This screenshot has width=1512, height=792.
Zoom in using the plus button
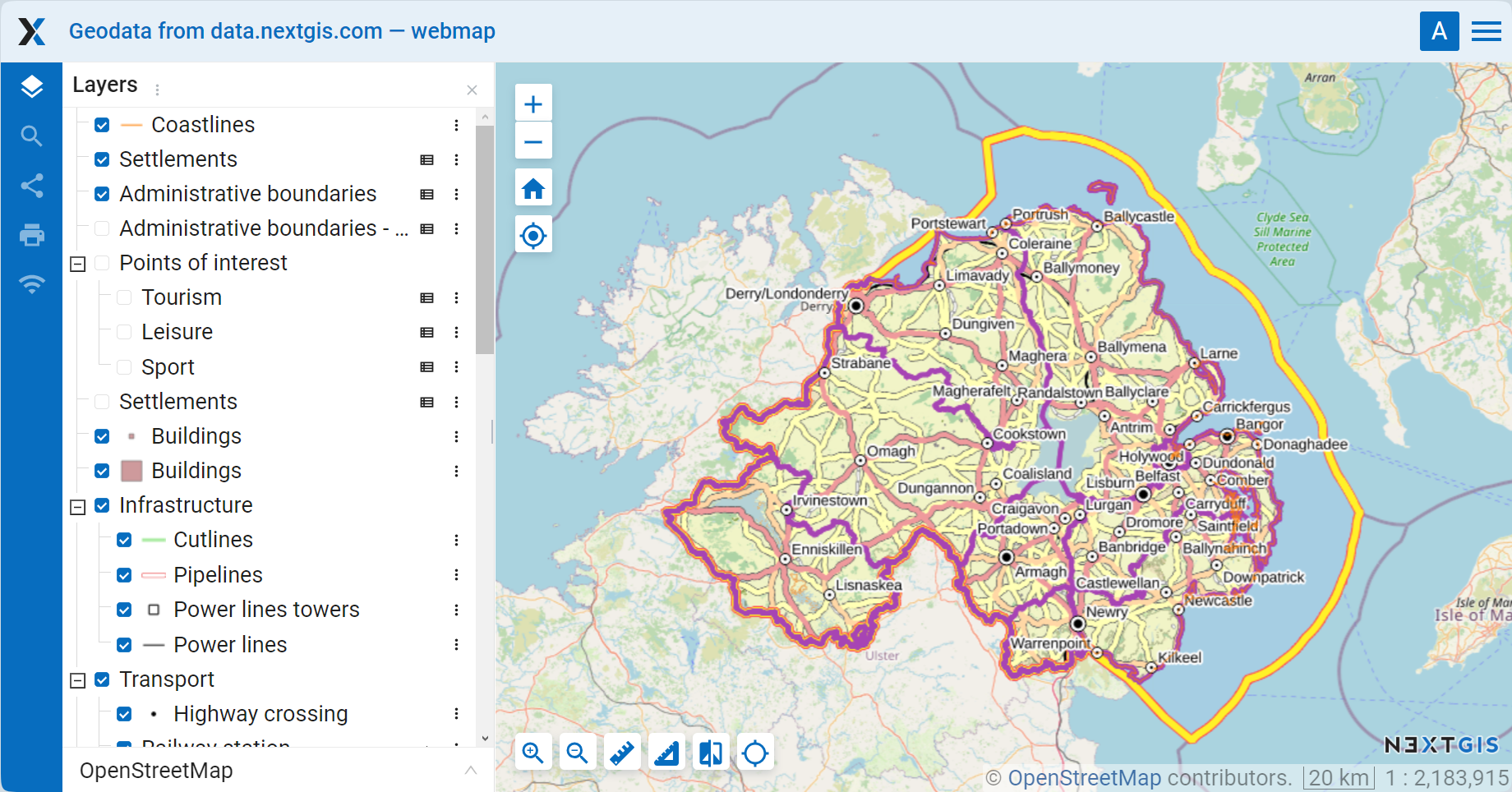point(533,104)
